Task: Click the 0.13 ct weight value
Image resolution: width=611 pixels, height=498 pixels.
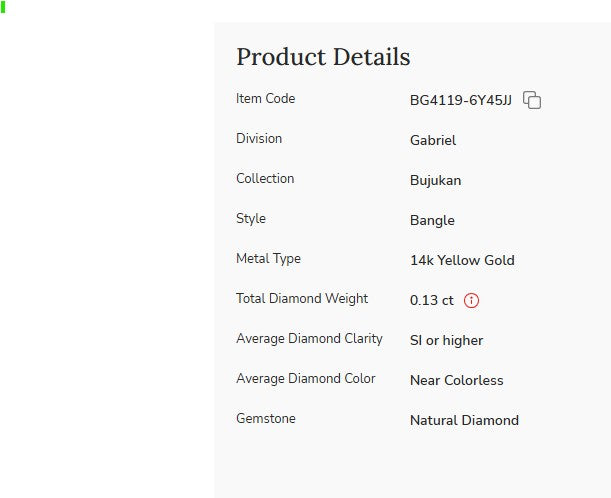Action: coord(431,300)
